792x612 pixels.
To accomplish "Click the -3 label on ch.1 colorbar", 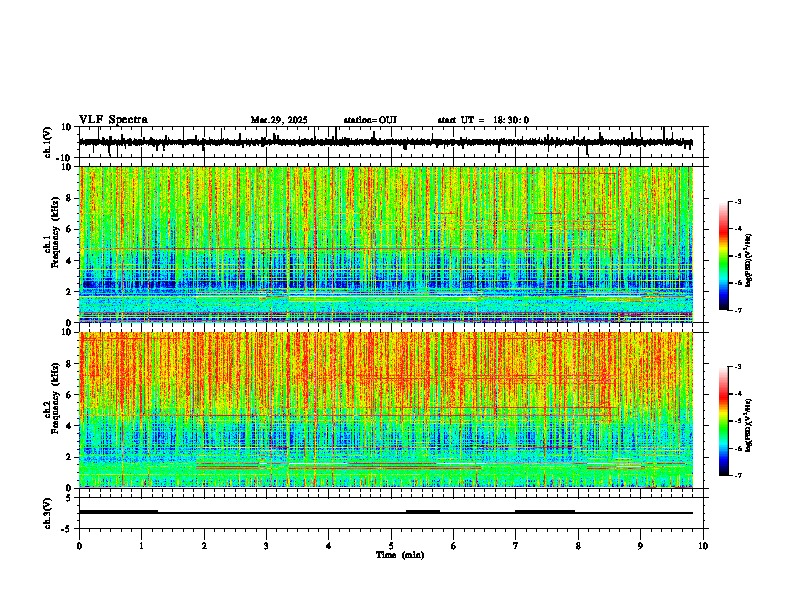I will pyautogui.click(x=737, y=201).
